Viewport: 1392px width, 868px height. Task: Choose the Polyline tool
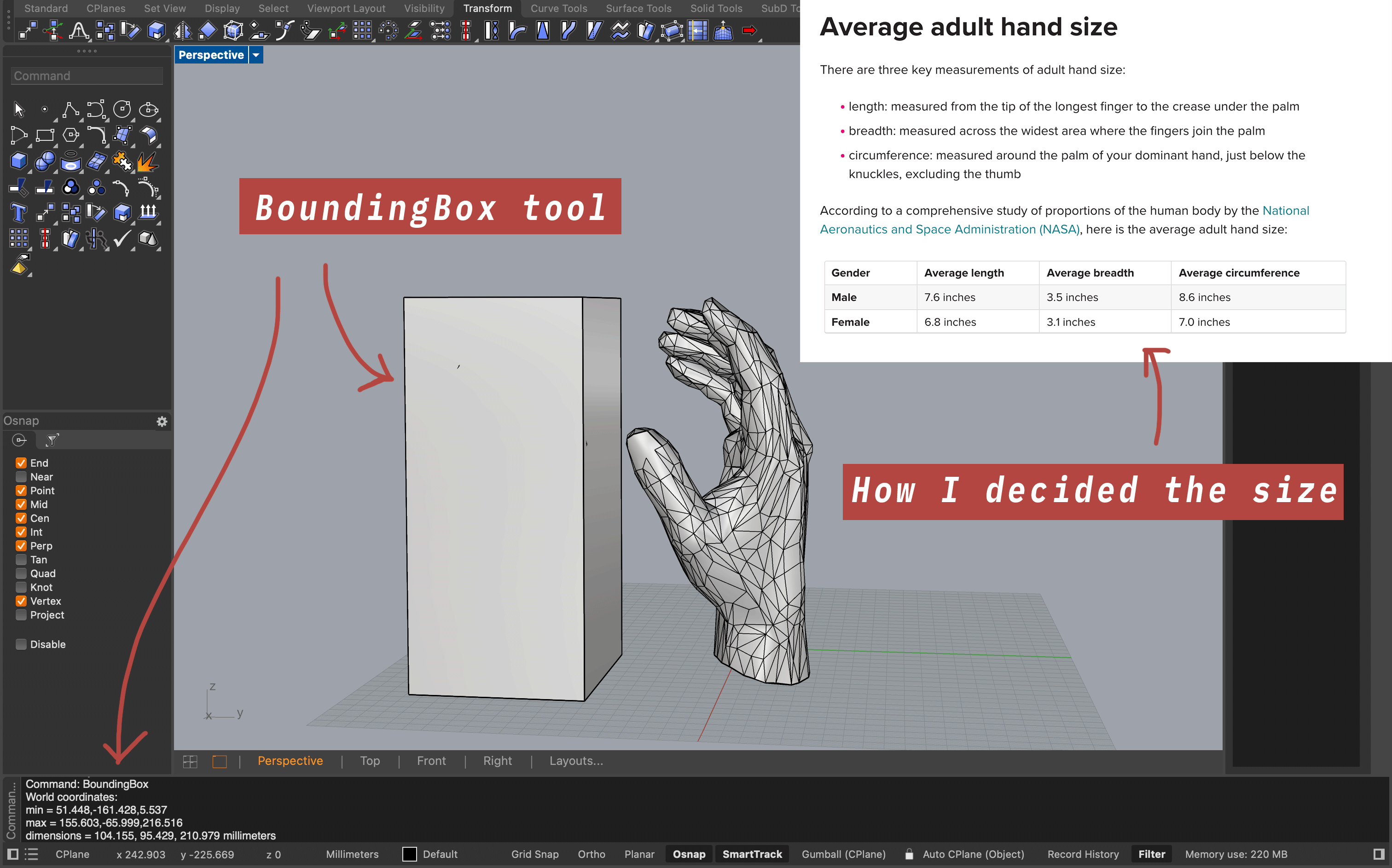point(70,109)
